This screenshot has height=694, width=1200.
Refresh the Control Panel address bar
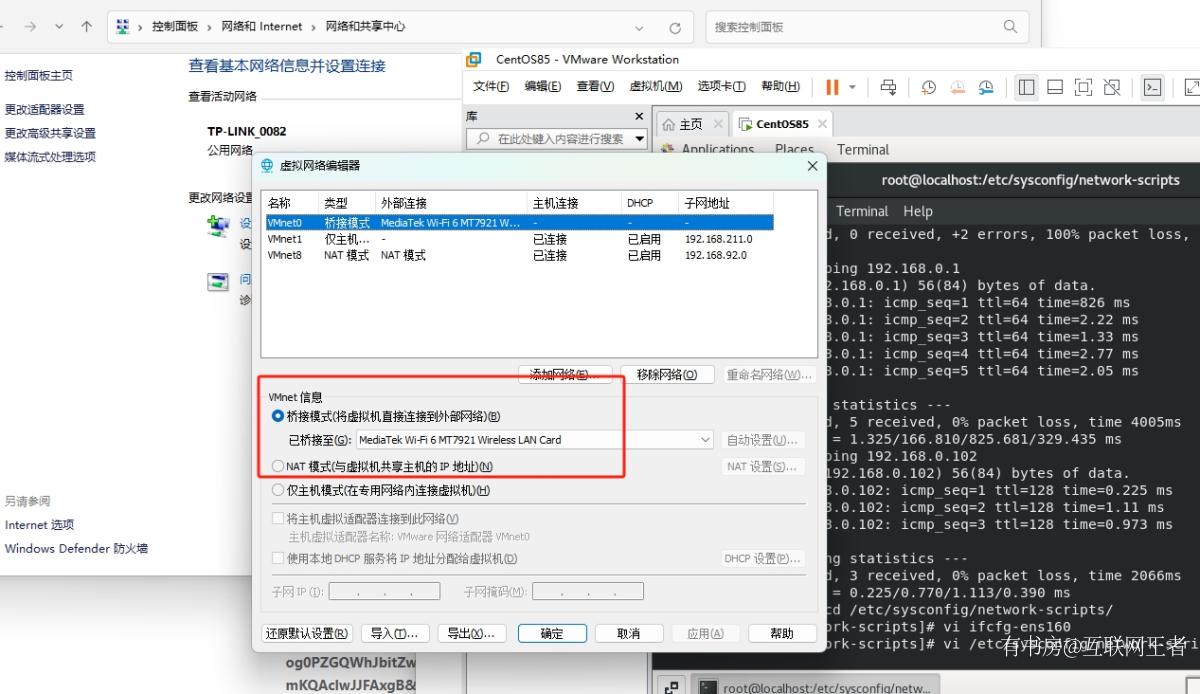click(675, 28)
